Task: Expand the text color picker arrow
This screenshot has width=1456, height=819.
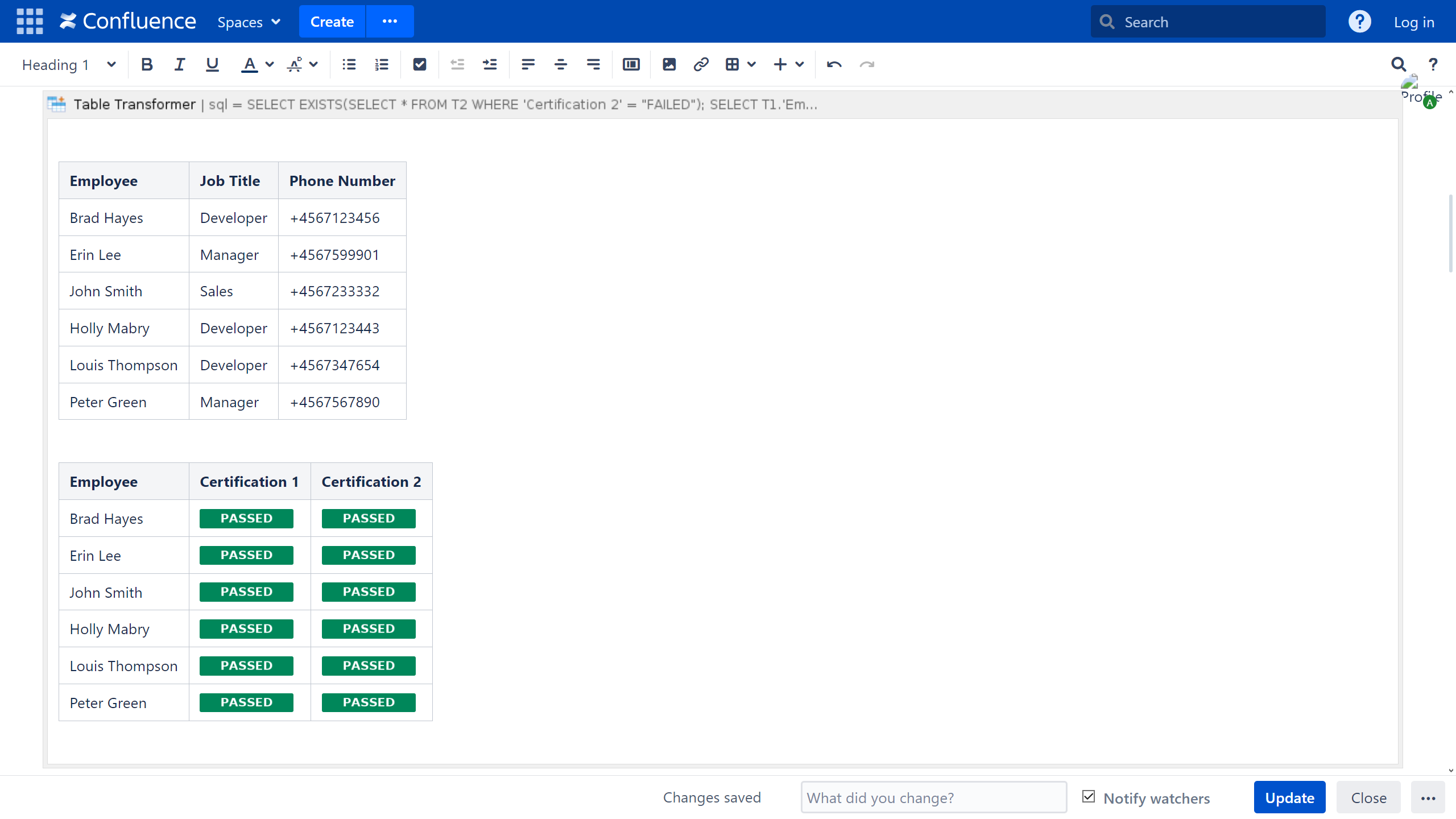Action: point(270,64)
